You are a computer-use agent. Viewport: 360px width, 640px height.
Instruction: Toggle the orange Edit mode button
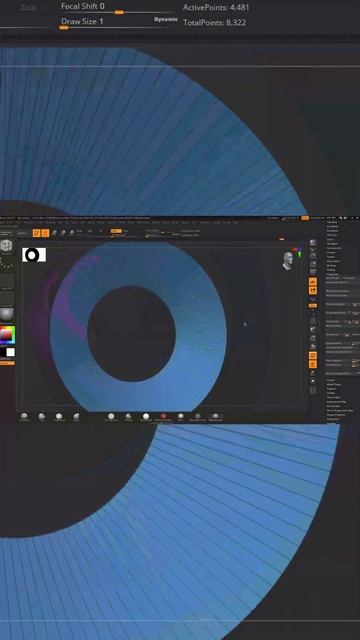click(37, 233)
